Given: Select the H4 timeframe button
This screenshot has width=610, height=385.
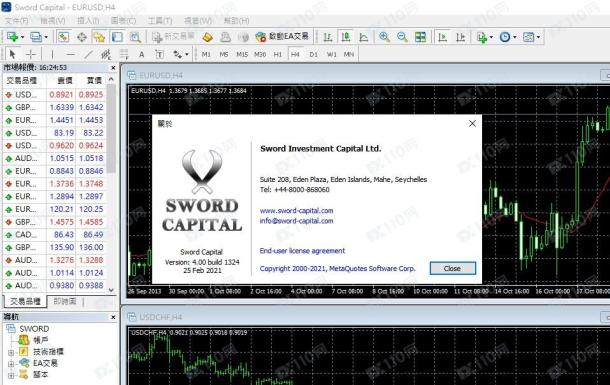Looking at the screenshot, I should click(295, 54).
